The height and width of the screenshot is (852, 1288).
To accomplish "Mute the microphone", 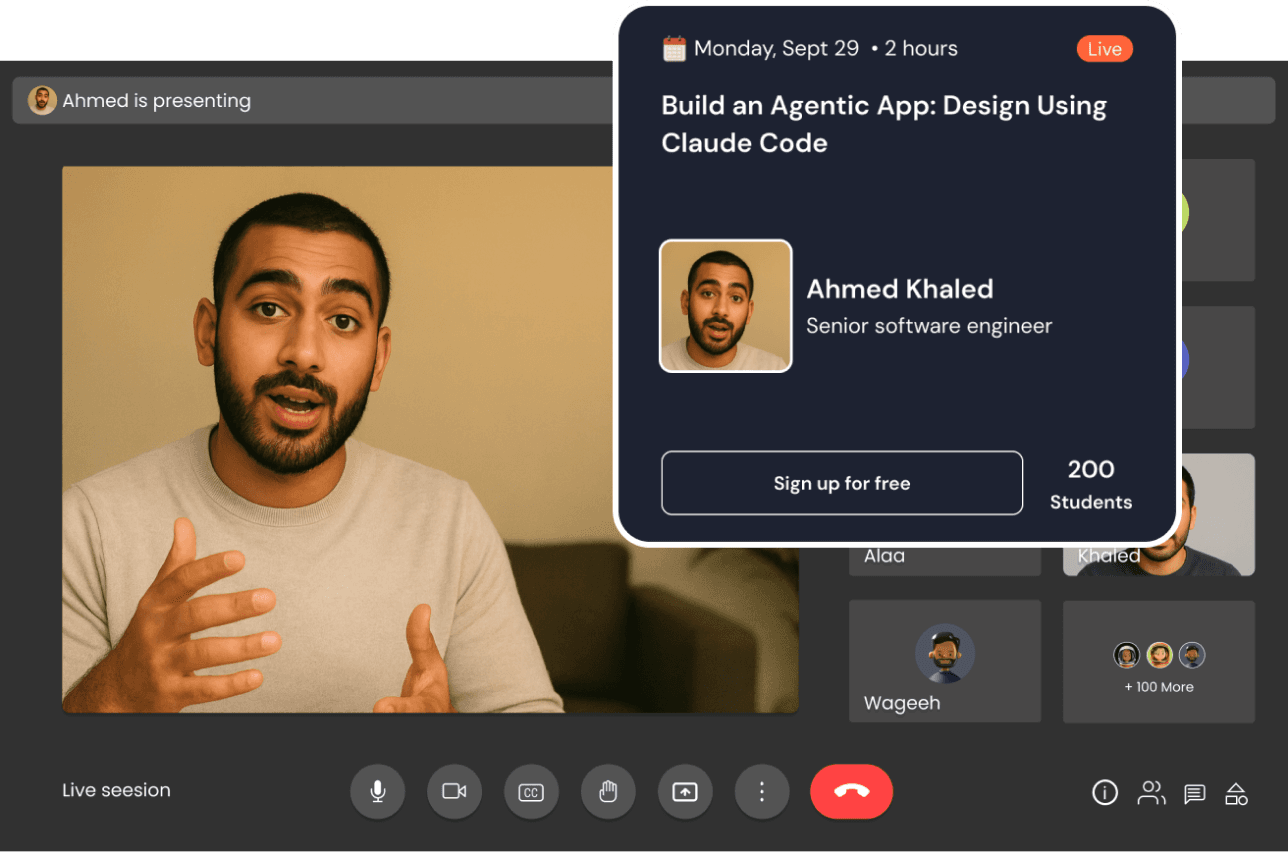I will (377, 792).
